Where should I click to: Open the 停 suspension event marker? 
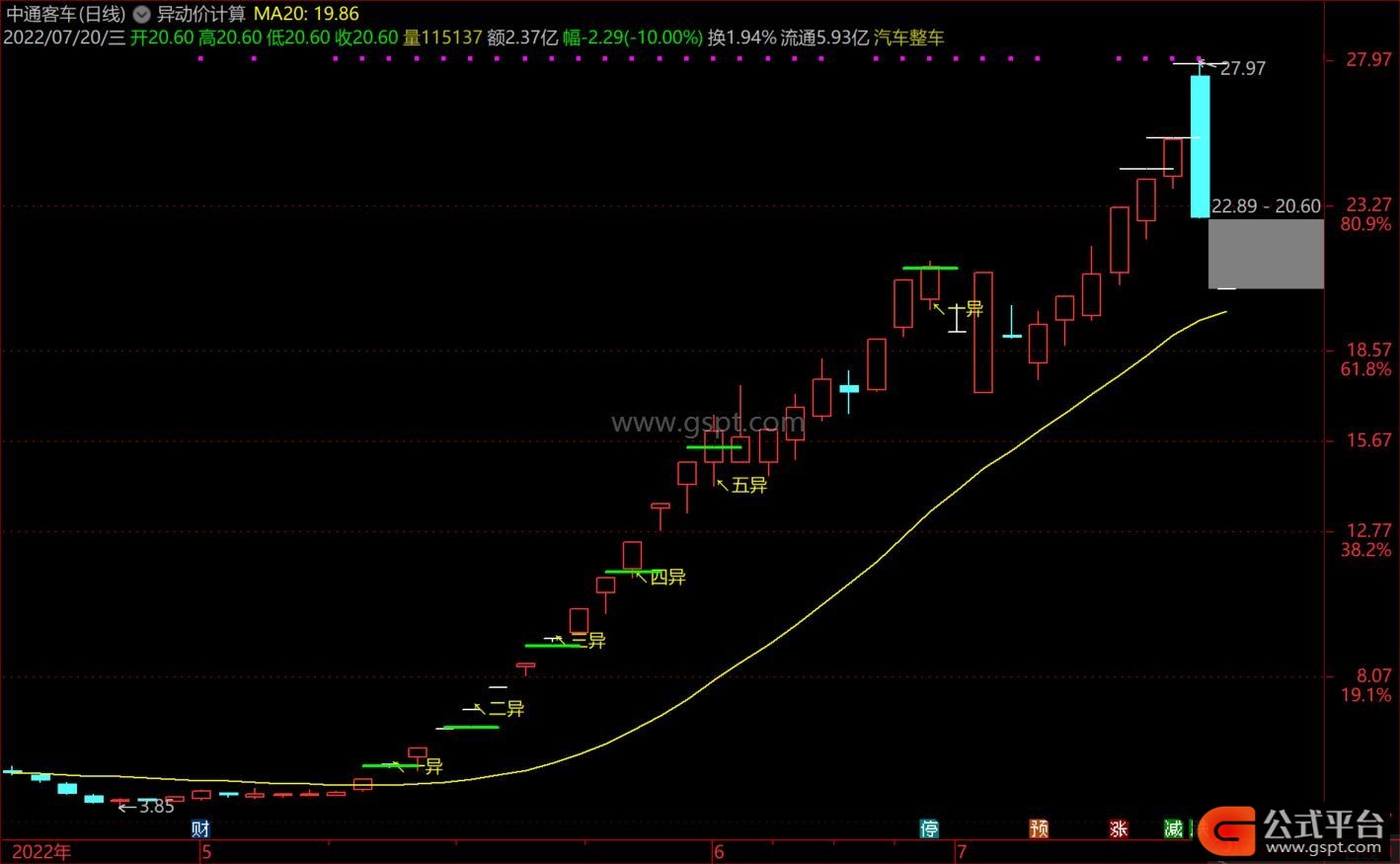coord(929,829)
